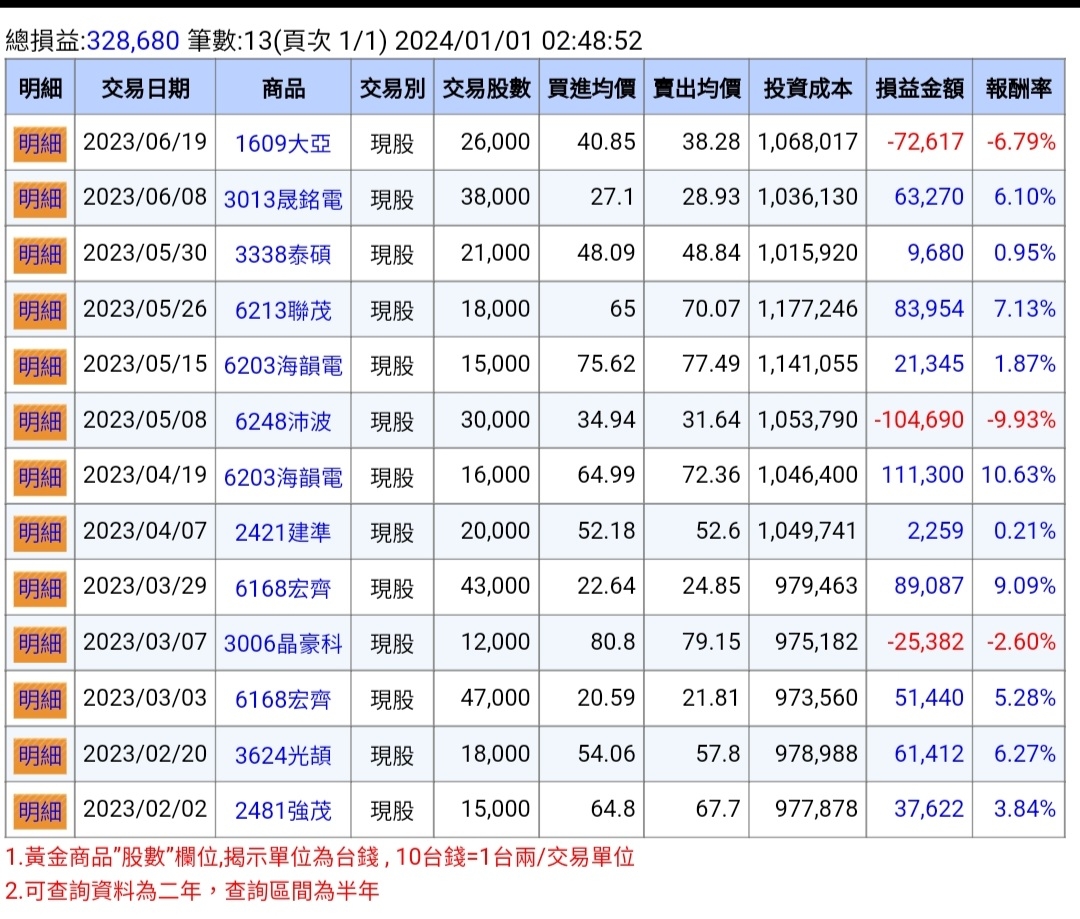1080x919 pixels.
Task: Click footnote about 黃金商品 股數 units
Action: pos(320,857)
